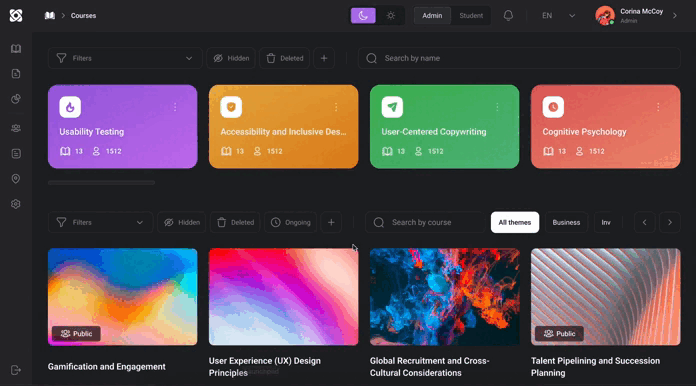This screenshot has height=386, width=696.
Task: Expand lower Filters dropdown near Hidden
Action: [x=101, y=222]
